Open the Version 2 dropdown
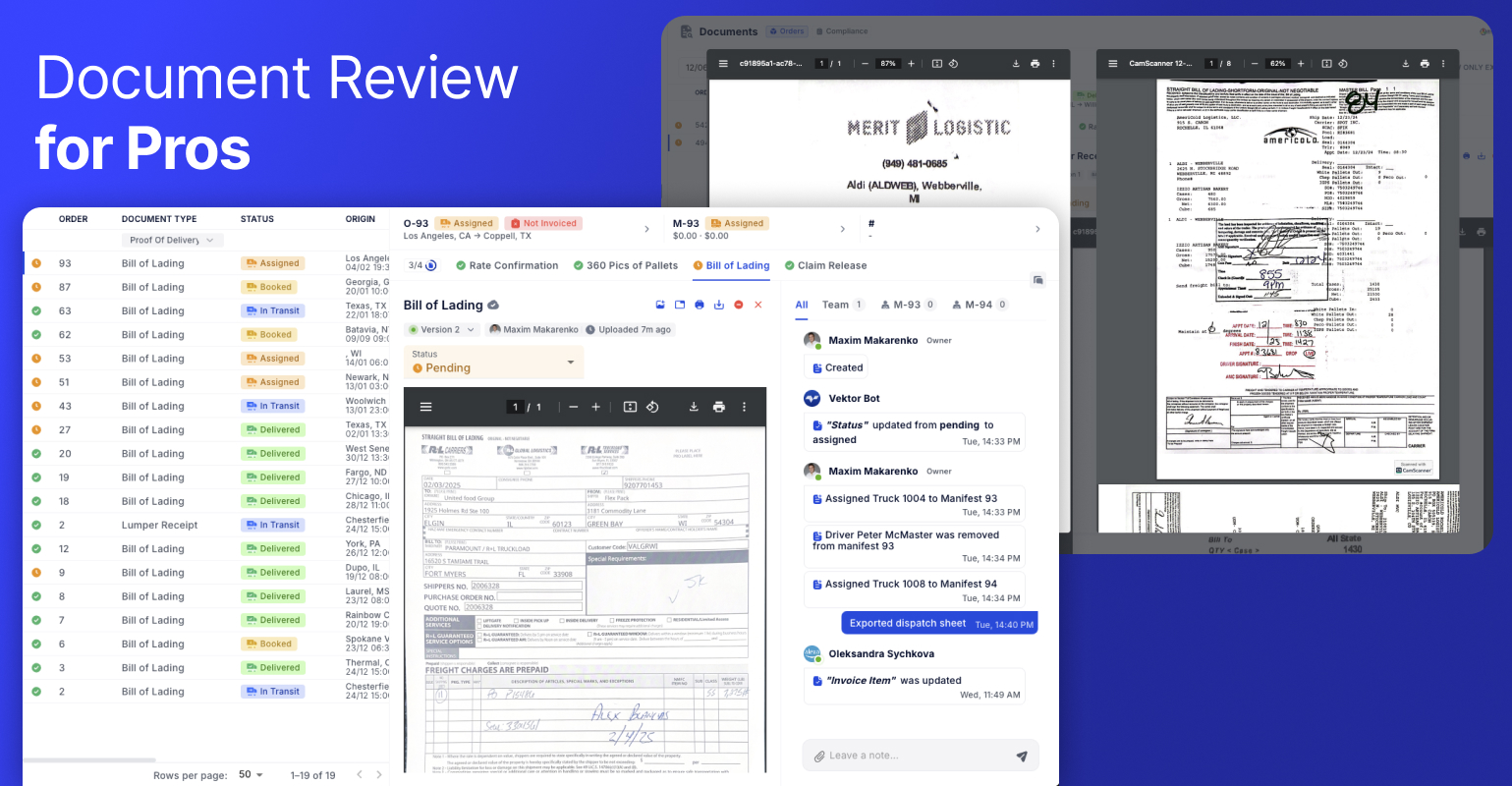This screenshot has height=786, width=1512. coord(441,330)
